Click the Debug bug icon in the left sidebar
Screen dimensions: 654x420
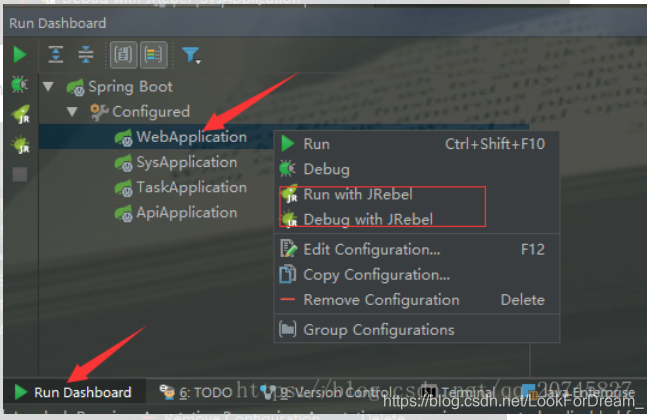[20, 85]
